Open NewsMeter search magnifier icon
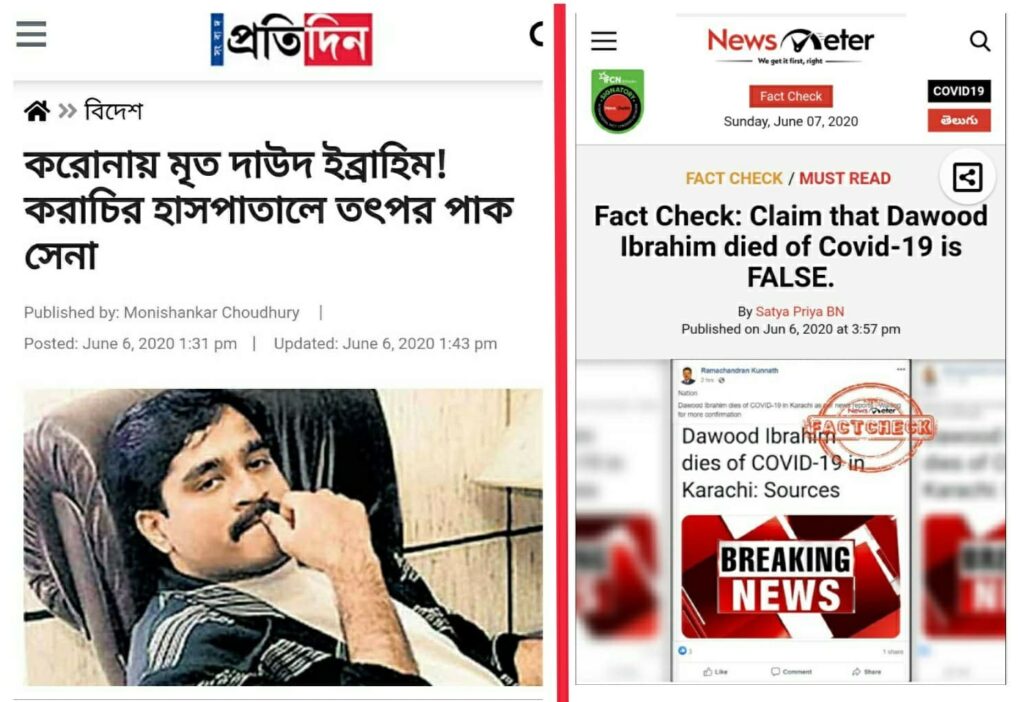The width and height of the screenshot is (1024, 702). point(980,41)
